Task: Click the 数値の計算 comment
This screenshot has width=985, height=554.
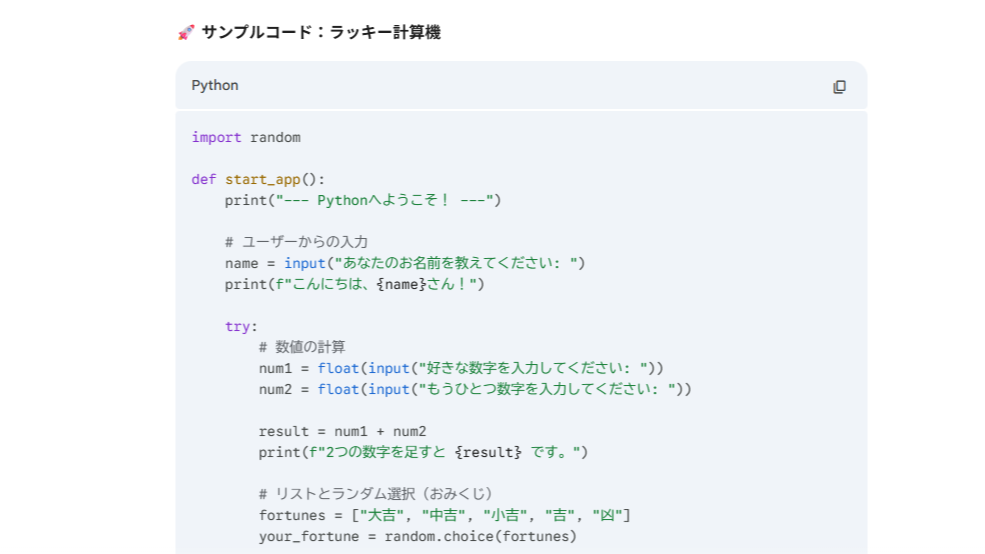Action: click(x=302, y=347)
